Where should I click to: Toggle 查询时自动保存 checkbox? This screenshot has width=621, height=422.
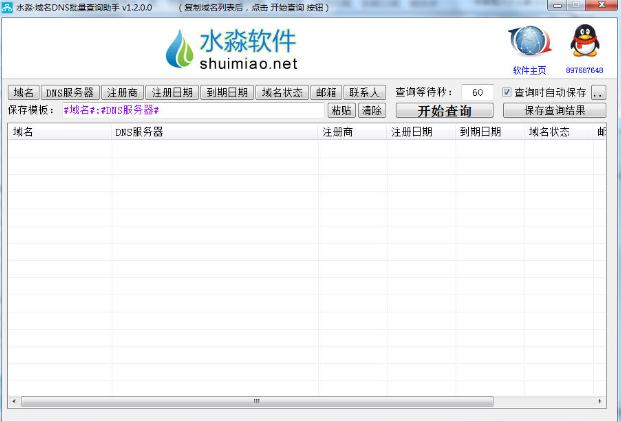(x=507, y=92)
